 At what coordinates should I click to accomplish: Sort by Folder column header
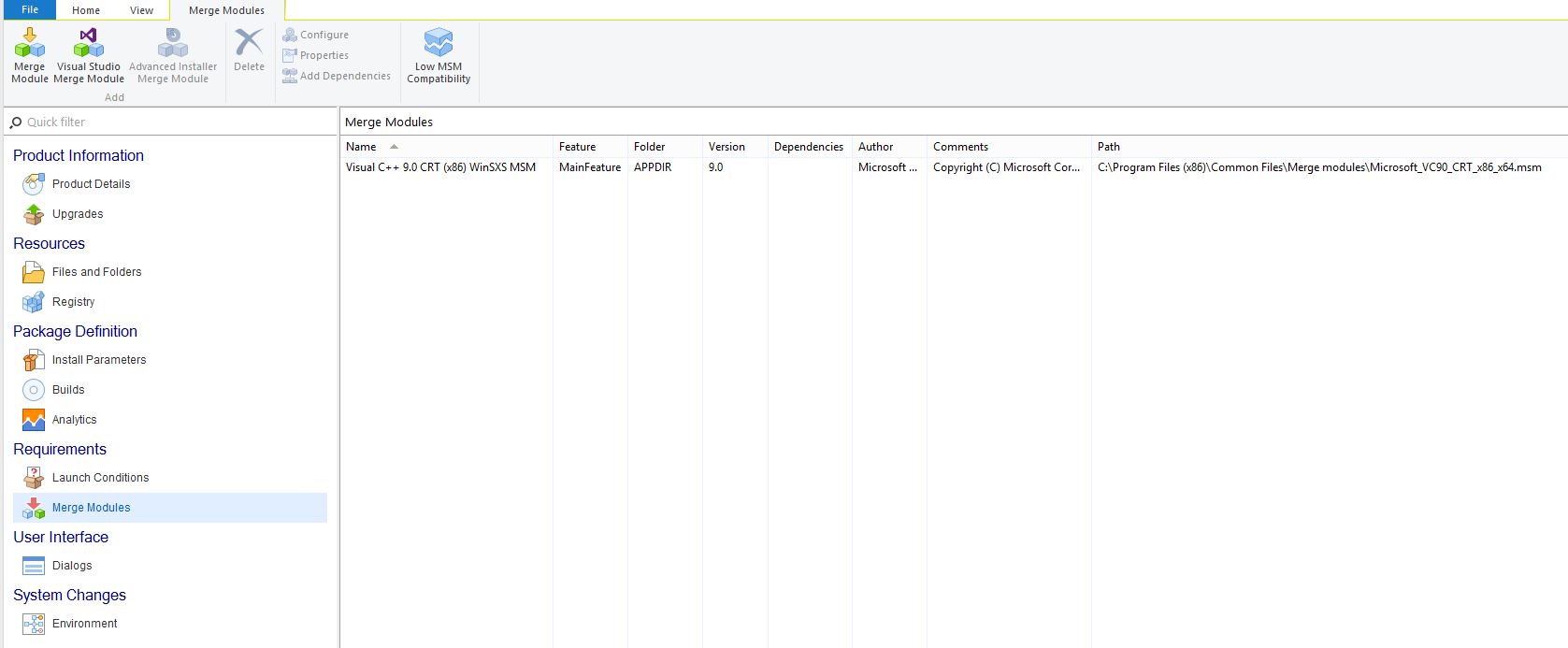[x=665, y=147]
